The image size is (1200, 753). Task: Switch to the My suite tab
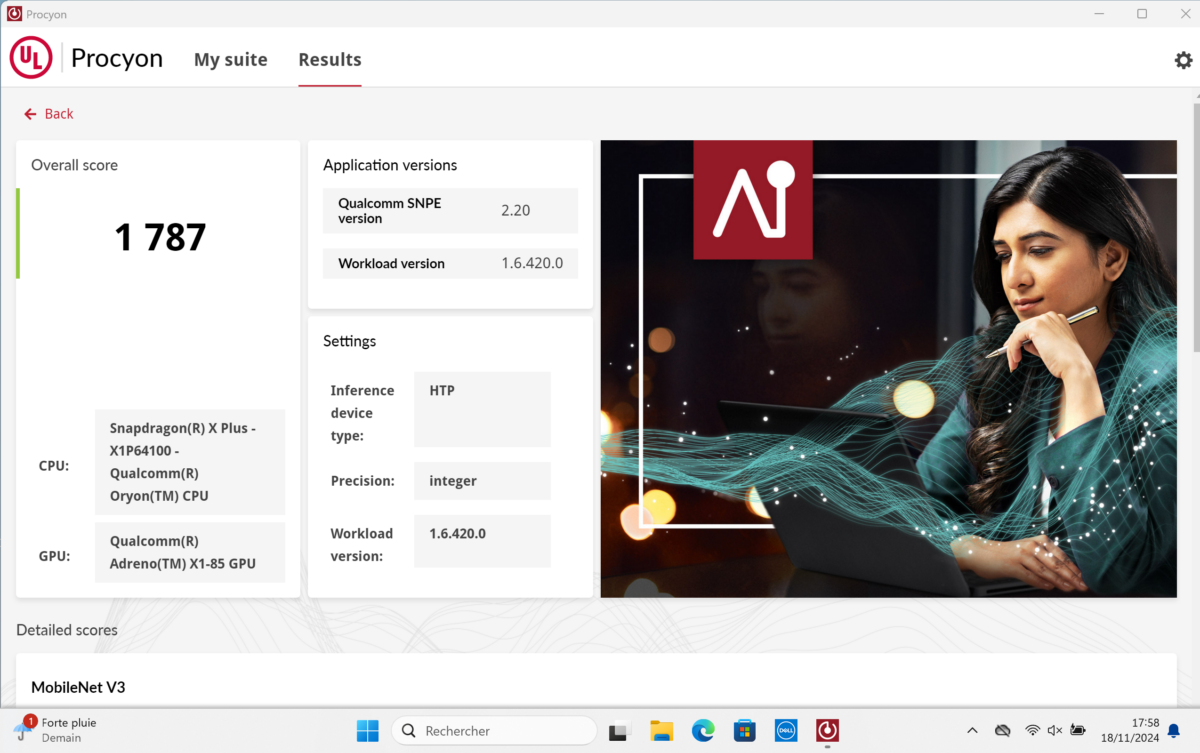pyautogui.click(x=230, y=60)
